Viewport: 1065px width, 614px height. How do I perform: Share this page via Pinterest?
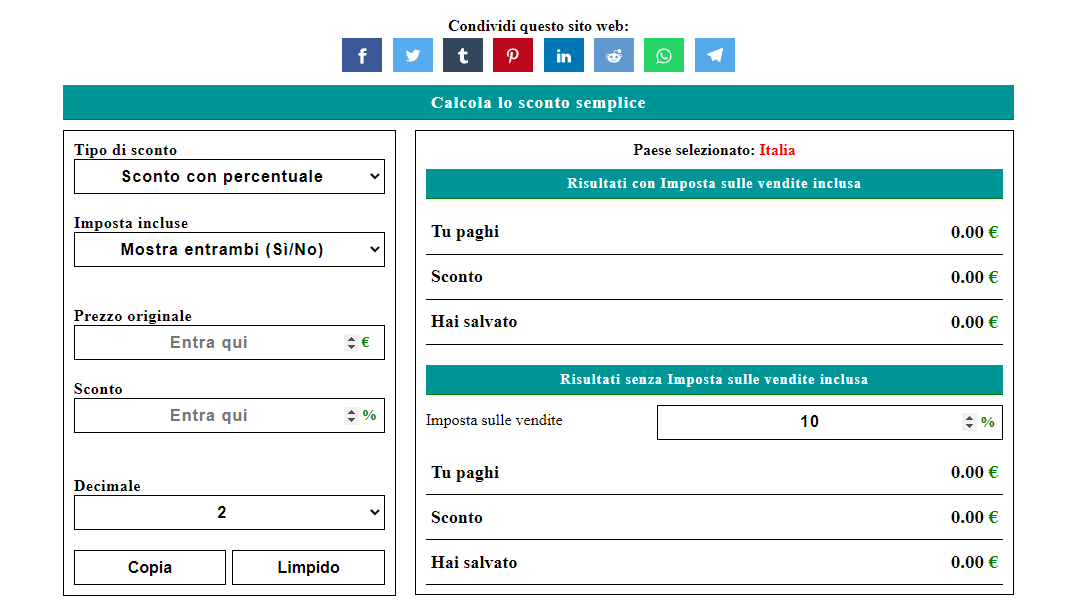click(x=512, y=55)
